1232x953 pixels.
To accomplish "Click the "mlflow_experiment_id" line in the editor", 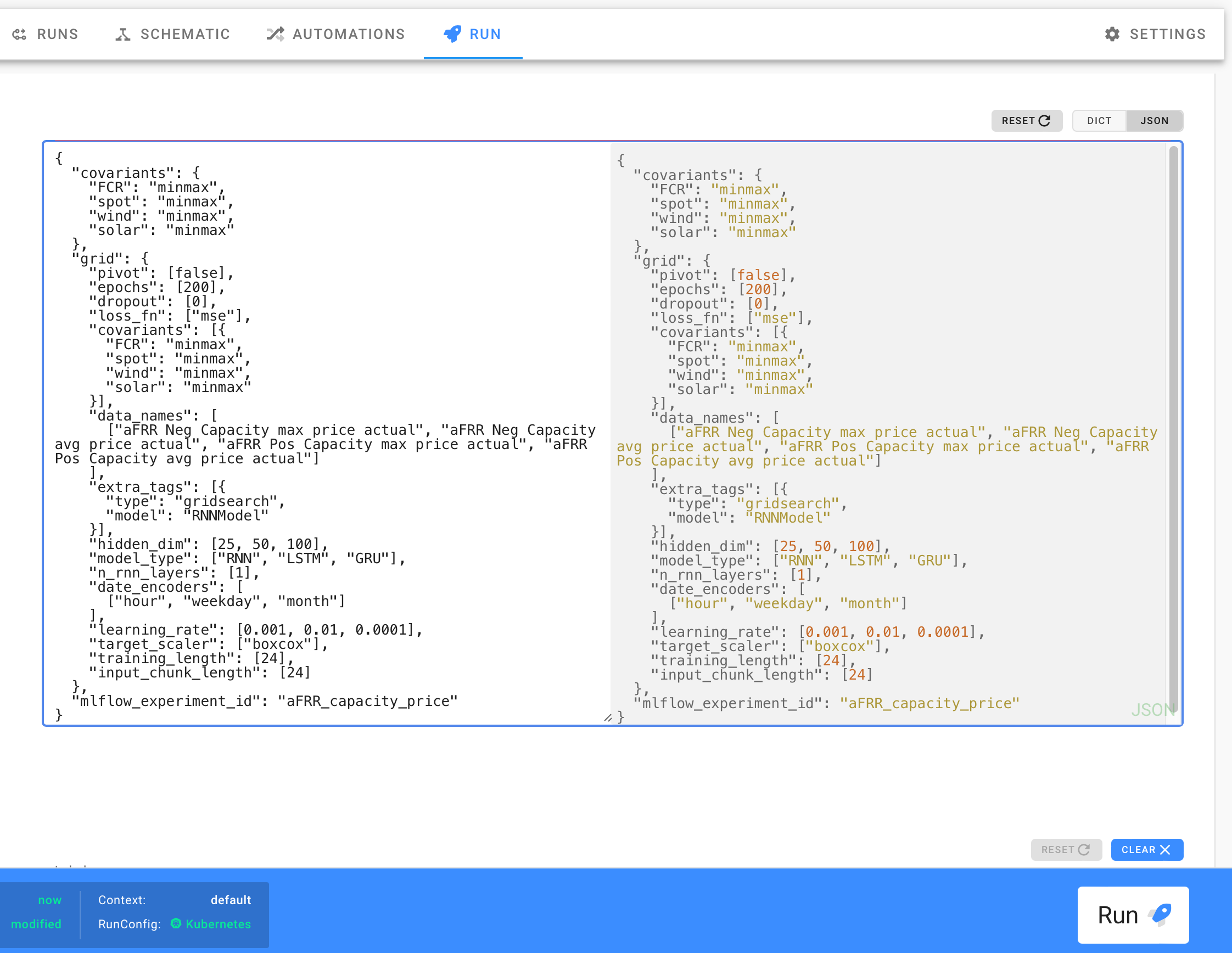I will tap(265, 701).
